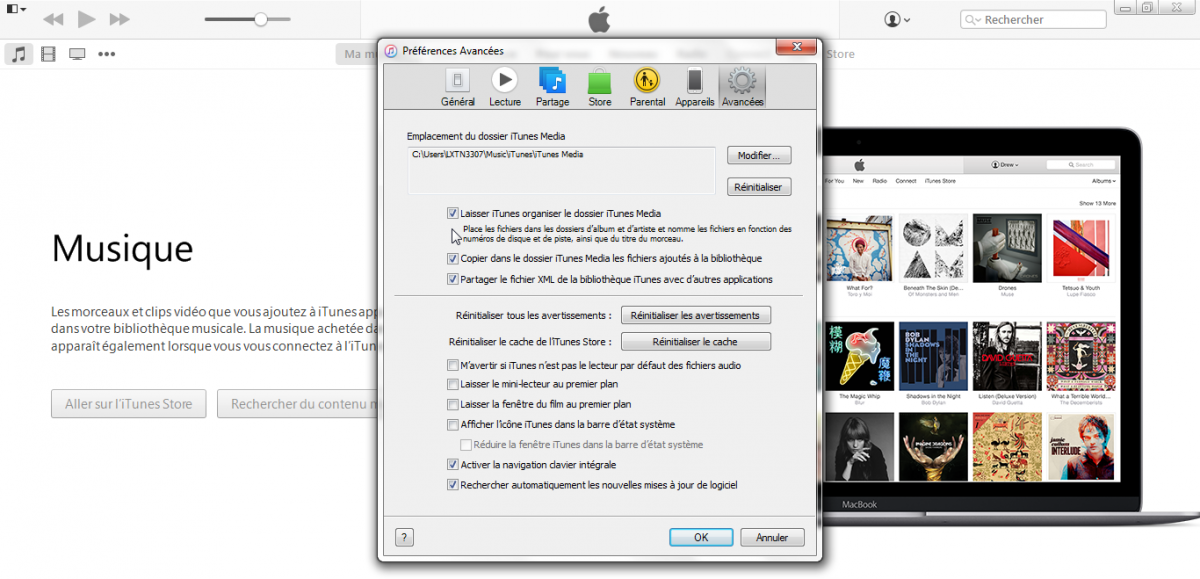Viewport: 1200px width, 579px height.
Task: Select the Movies library icon
Action: (48, 54)
